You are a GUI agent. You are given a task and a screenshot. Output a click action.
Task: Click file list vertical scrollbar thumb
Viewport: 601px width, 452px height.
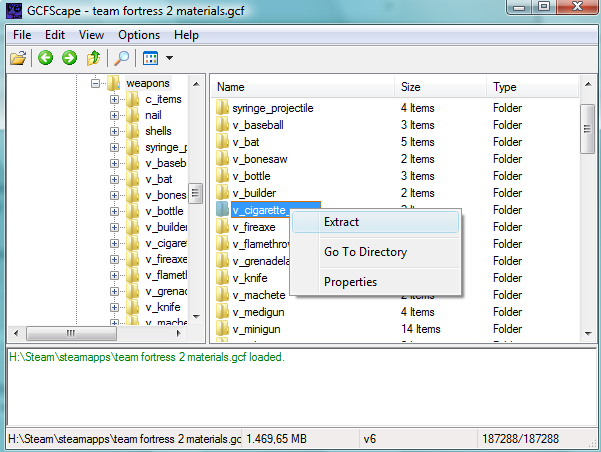[587, 129]
